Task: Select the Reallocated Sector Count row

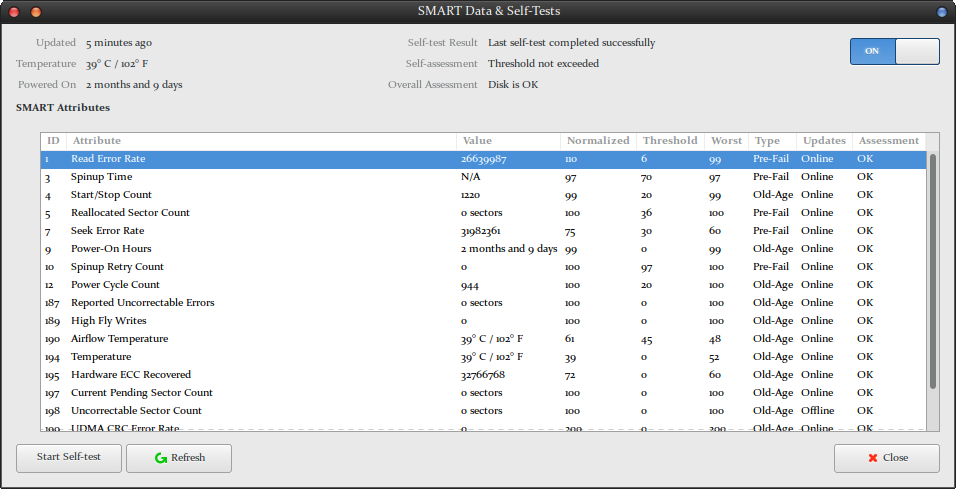Action: pos(483,213)
